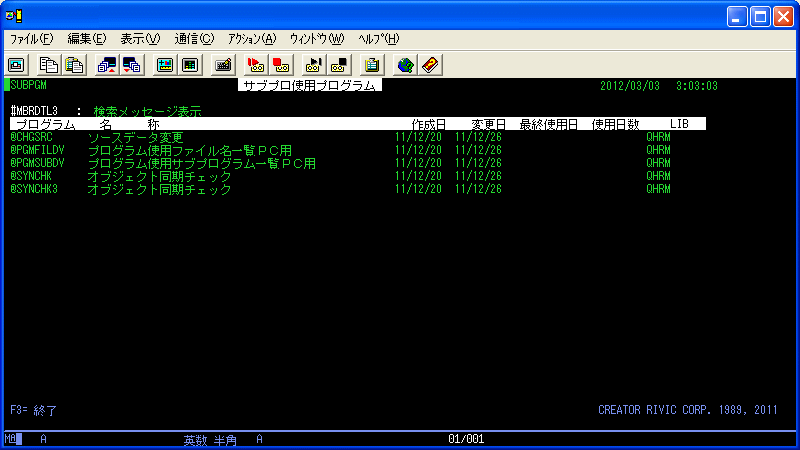
Task: Click the Receive File from Host icon
Action: tap(132, 65)
